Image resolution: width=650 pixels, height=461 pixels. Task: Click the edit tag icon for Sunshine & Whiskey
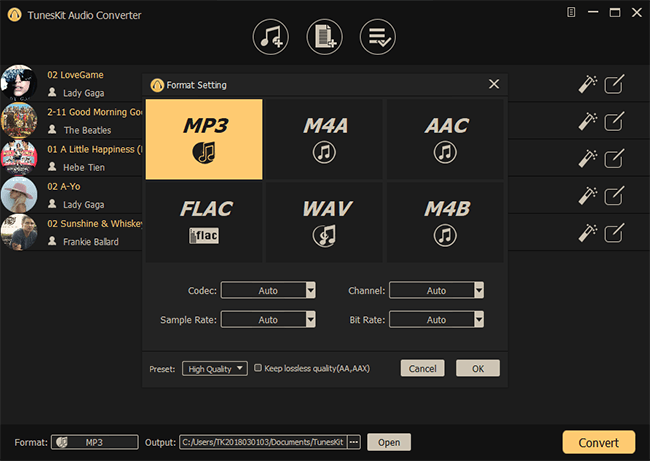point(616,233)
